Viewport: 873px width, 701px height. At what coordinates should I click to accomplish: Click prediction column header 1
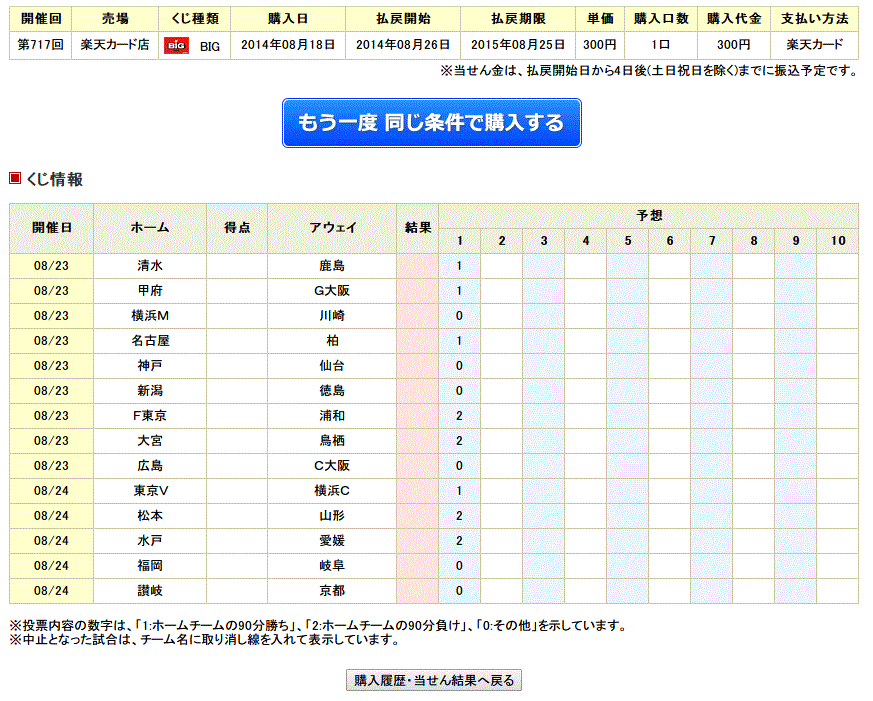click(459, 241)
